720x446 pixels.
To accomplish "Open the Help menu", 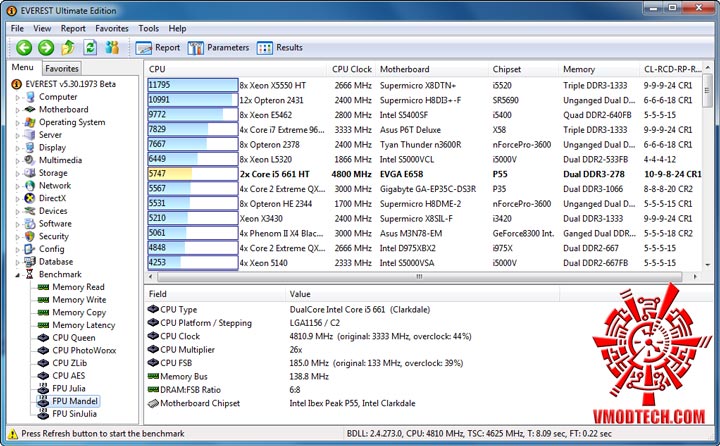I will (177, 28).
